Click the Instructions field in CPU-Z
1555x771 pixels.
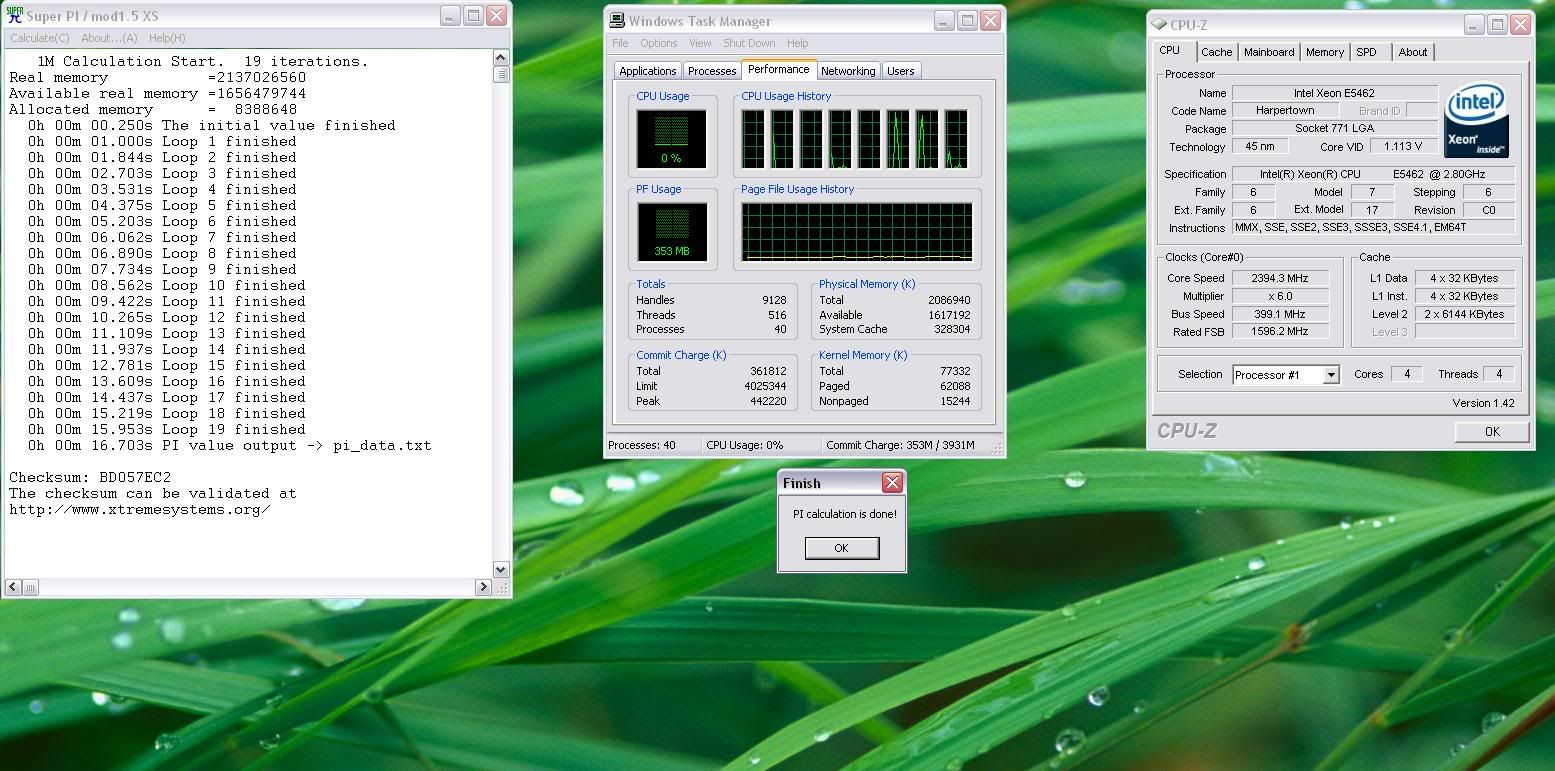click(1373, 228)
